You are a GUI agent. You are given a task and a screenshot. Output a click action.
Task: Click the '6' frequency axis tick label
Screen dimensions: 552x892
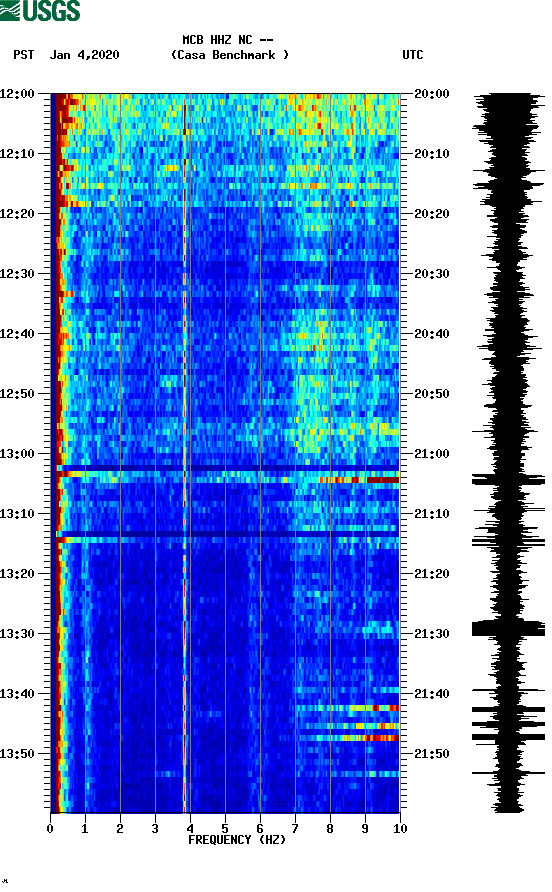[260, 829]
